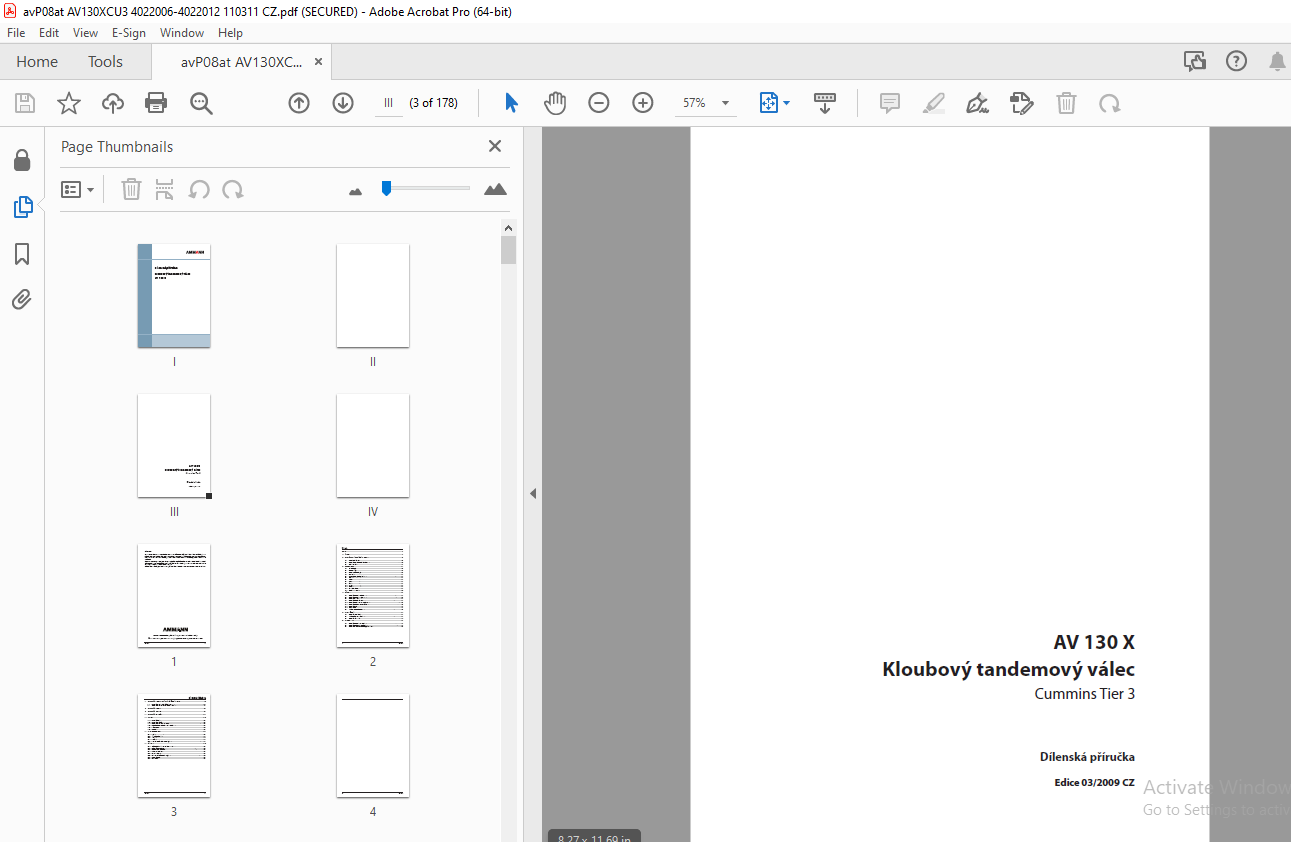Select page 2 contents thumbnail

pyautogui.click(x=373, y=596)
